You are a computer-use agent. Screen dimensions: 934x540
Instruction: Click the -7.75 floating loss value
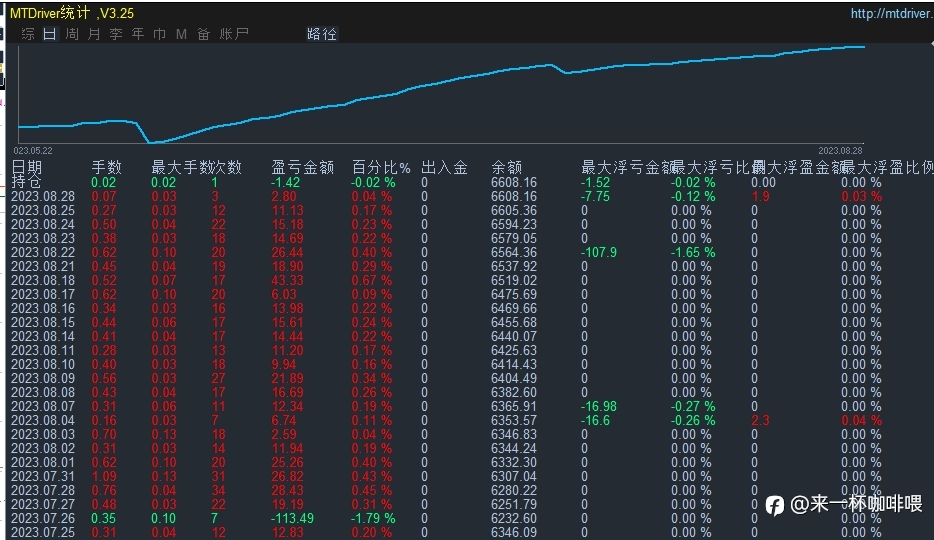click(x=596, y=196)
